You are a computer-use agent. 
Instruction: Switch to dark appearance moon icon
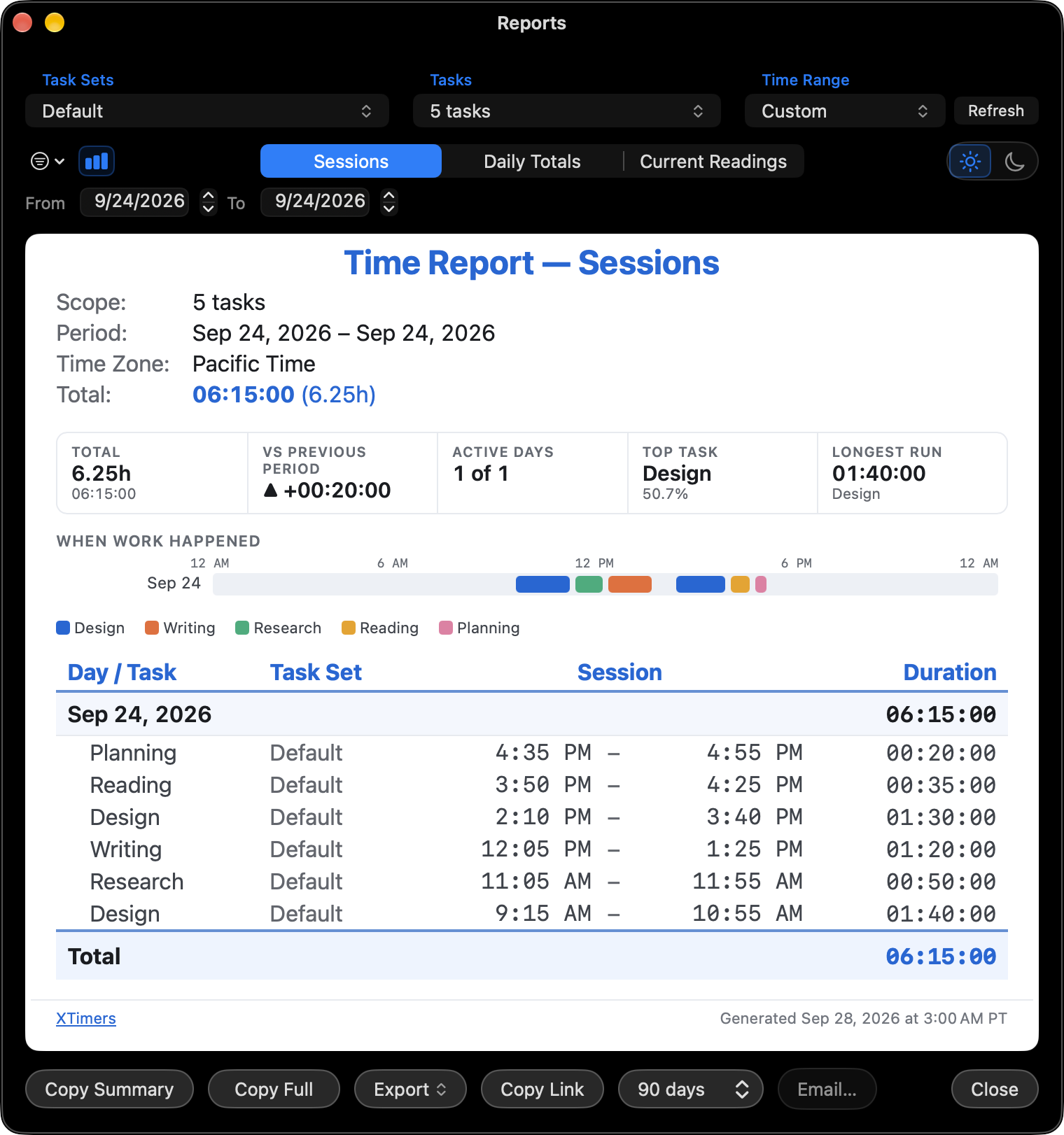1014,162
